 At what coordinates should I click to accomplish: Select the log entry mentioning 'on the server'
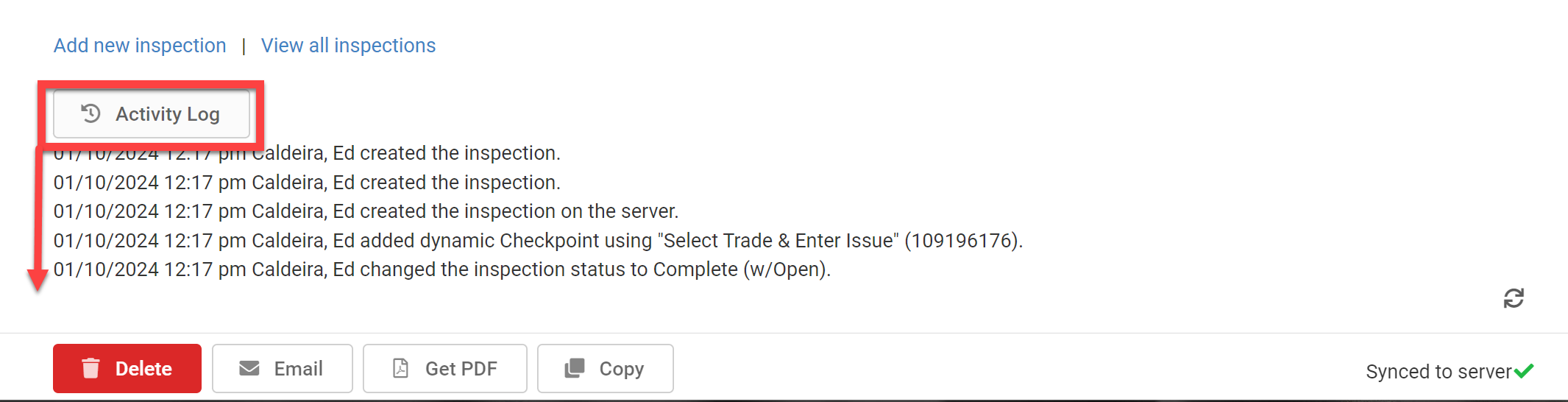tap(366, 211)
